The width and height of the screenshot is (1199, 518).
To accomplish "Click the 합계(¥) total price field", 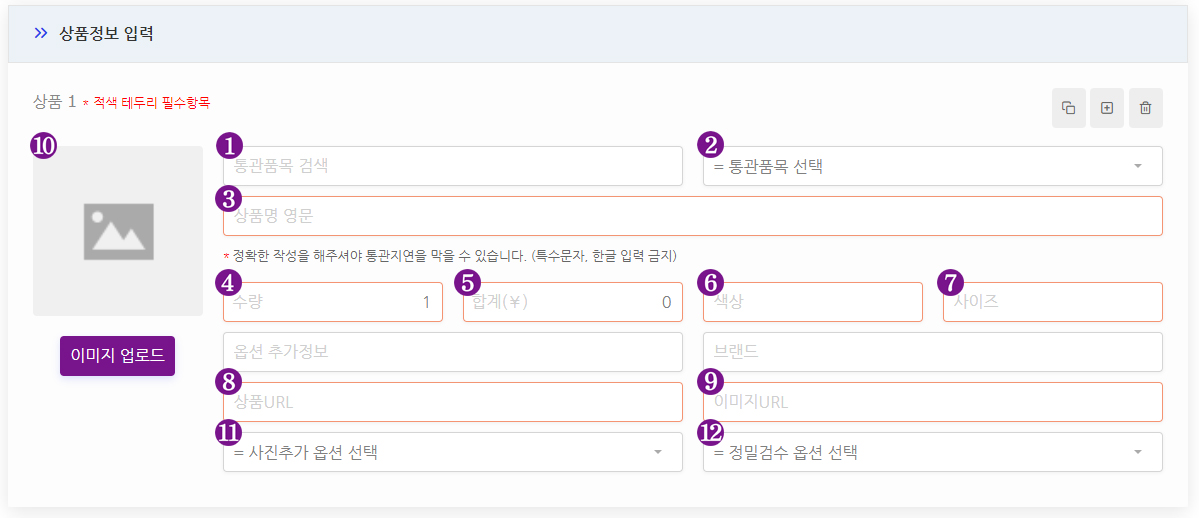I will (573, 302).
